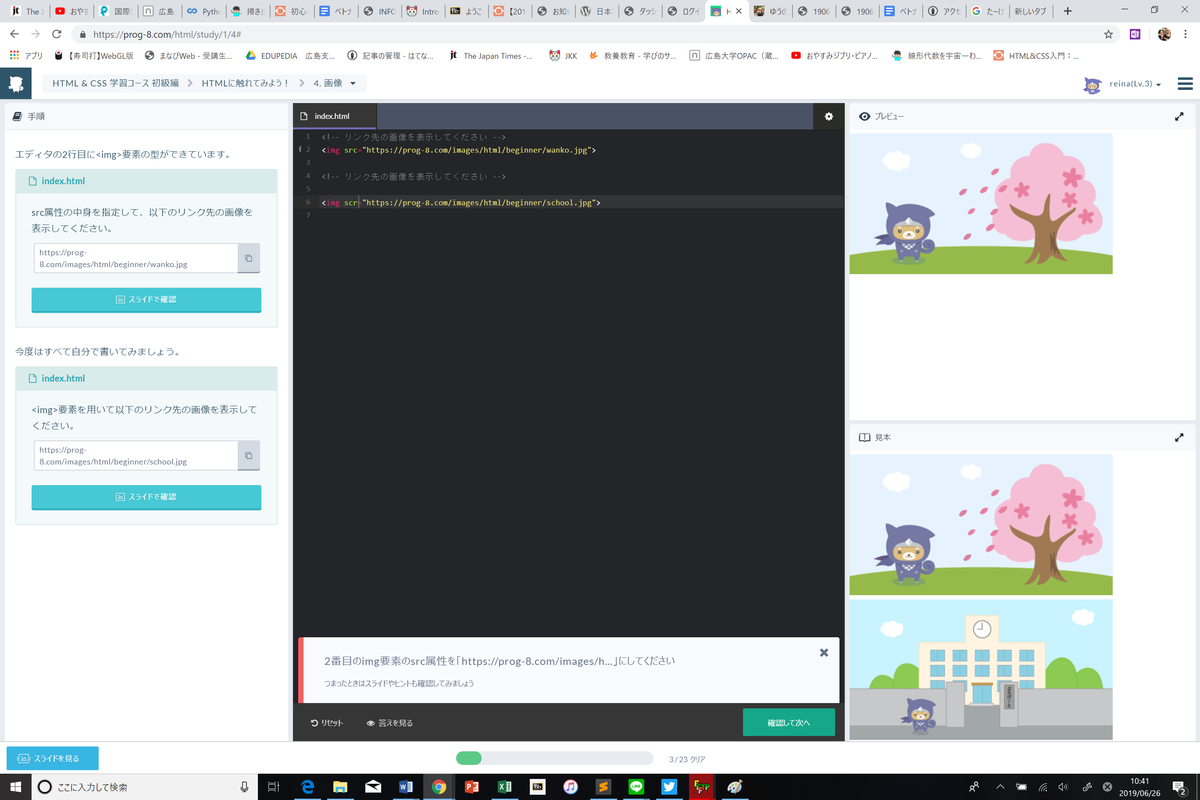Go to HTMLに触れてみよう！ breadcrumb
1200x800 pixels.
point(247,83)
